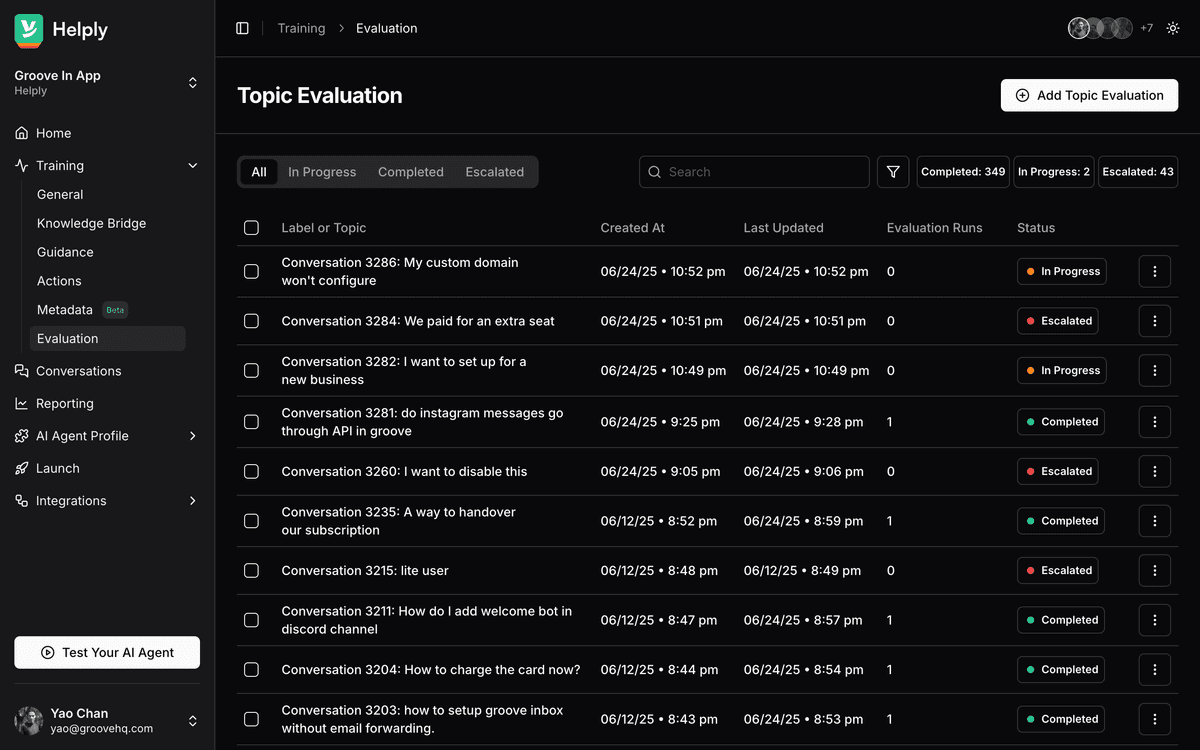Click the Training breadcrumb link
1200x750 pixels.
pyautogui.click(x=301, y=28)
